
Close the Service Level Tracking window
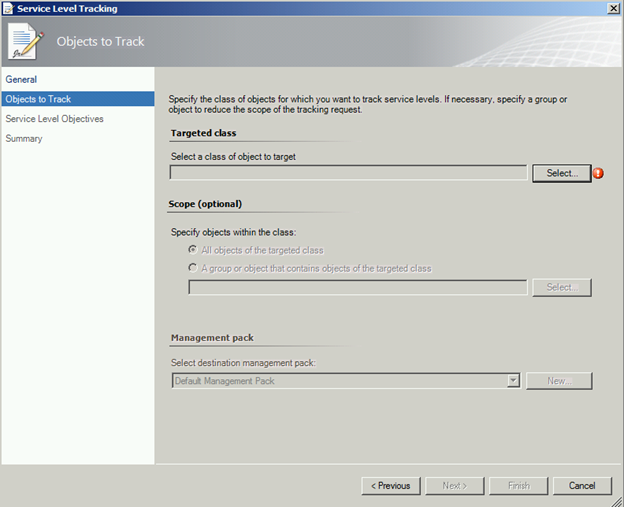613,8
